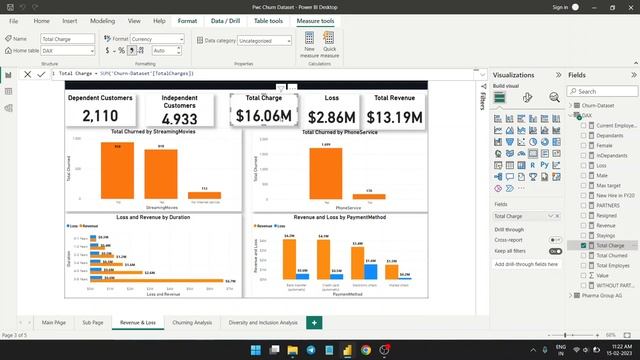Choose the donut chart visual
This screenshot has width=640, height=360.
click(x=544, y=142)
